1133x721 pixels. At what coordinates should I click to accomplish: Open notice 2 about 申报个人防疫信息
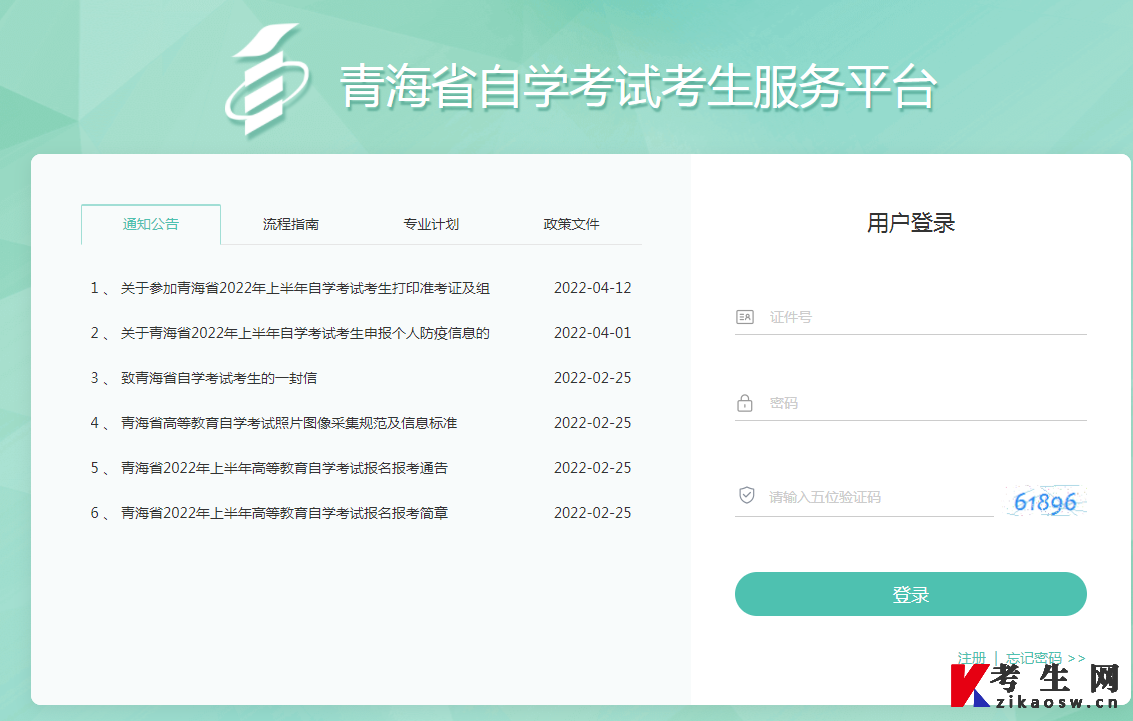tap(305, 333)
